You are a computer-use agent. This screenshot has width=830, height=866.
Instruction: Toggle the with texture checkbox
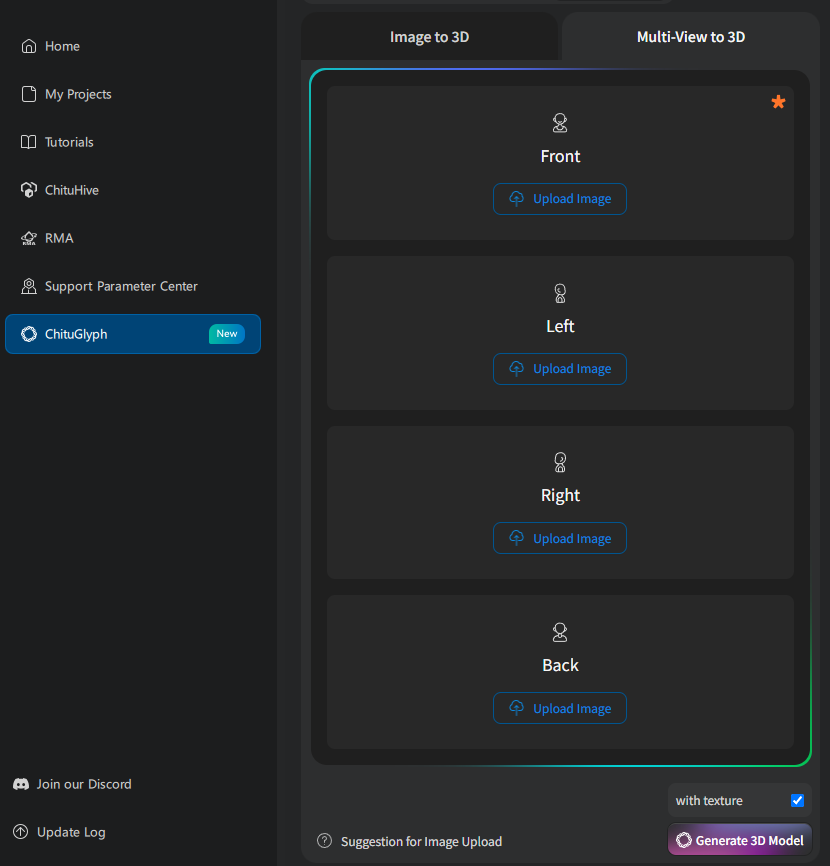(x=797, y=801)
